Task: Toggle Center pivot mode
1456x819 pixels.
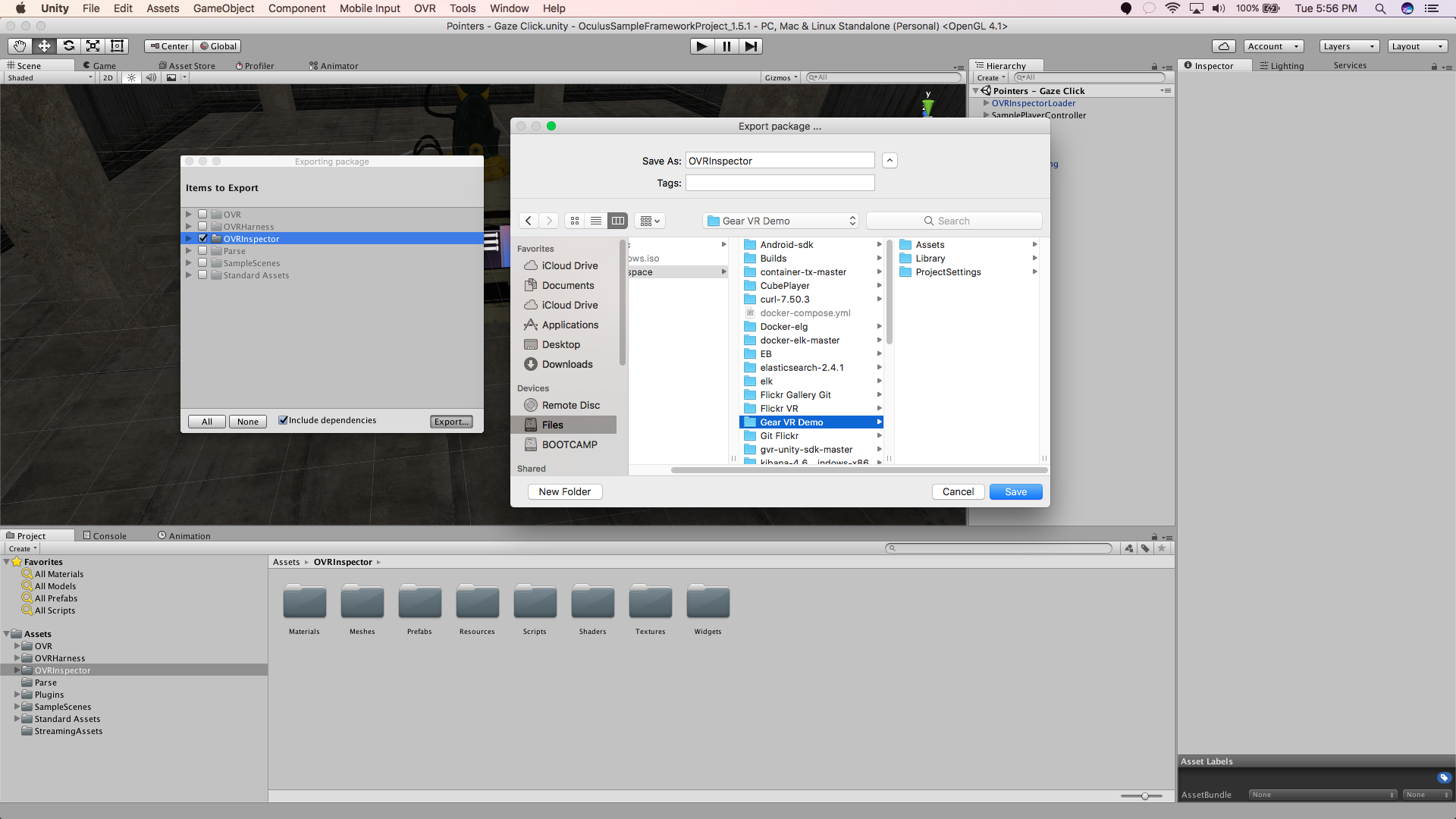Action: pos(169,46)
